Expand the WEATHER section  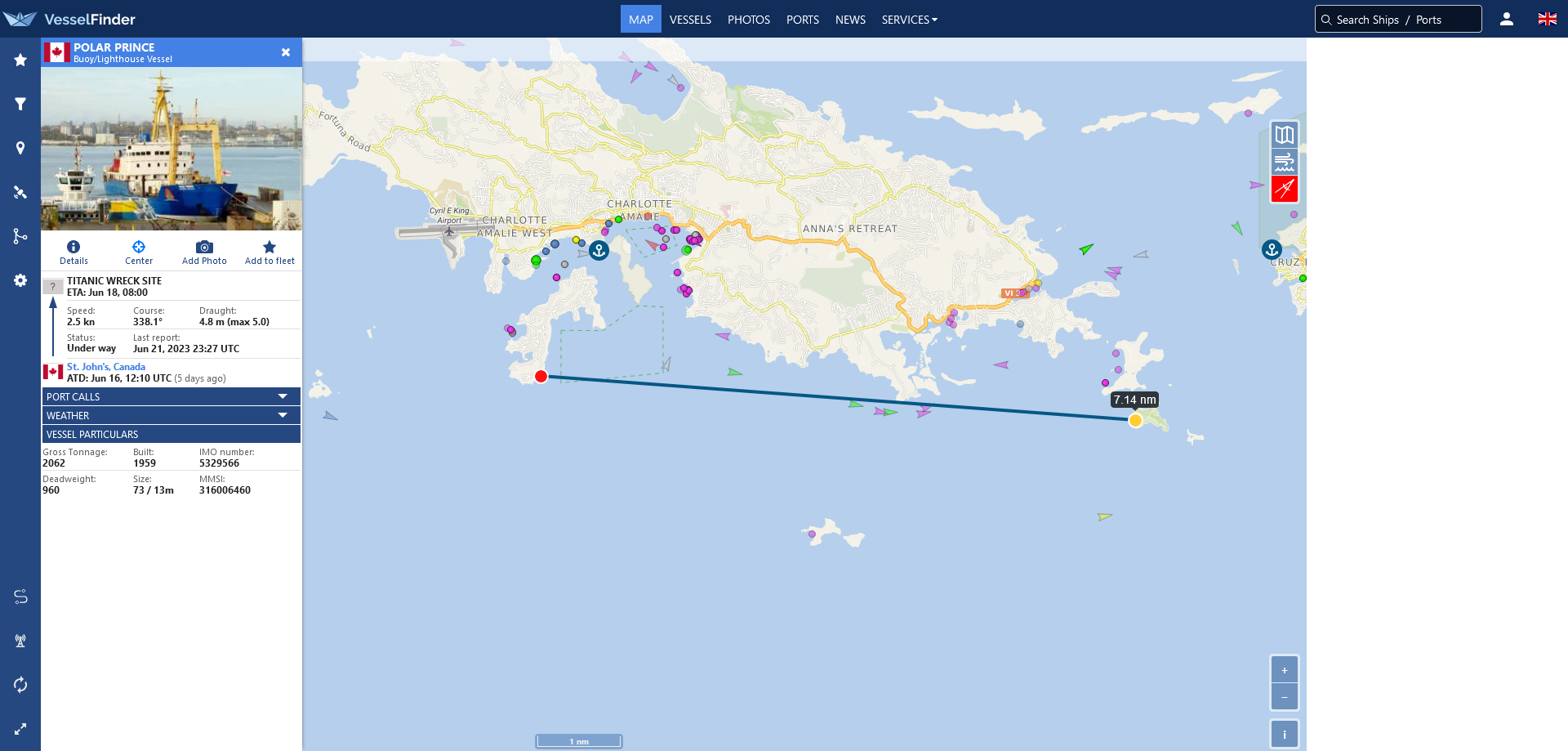click(x=171, y=415)
